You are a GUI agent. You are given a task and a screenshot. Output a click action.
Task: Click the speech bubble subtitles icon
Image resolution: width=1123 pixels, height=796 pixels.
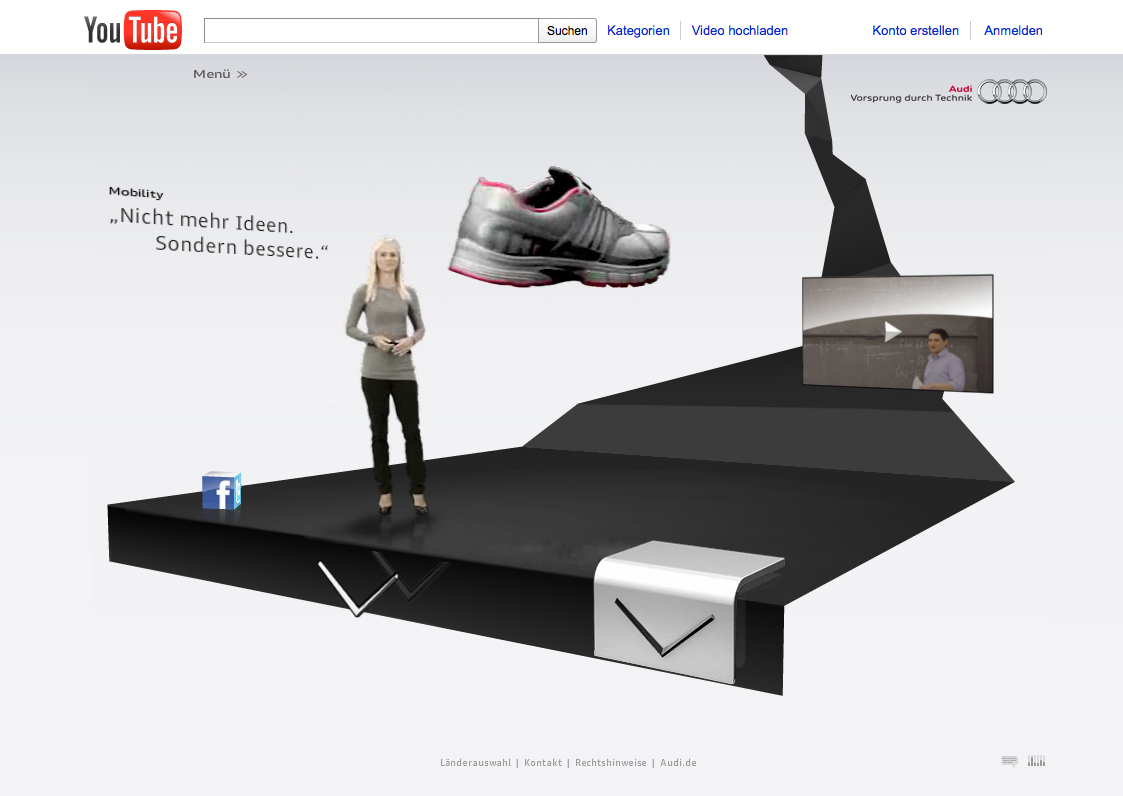coord(1009,761)
